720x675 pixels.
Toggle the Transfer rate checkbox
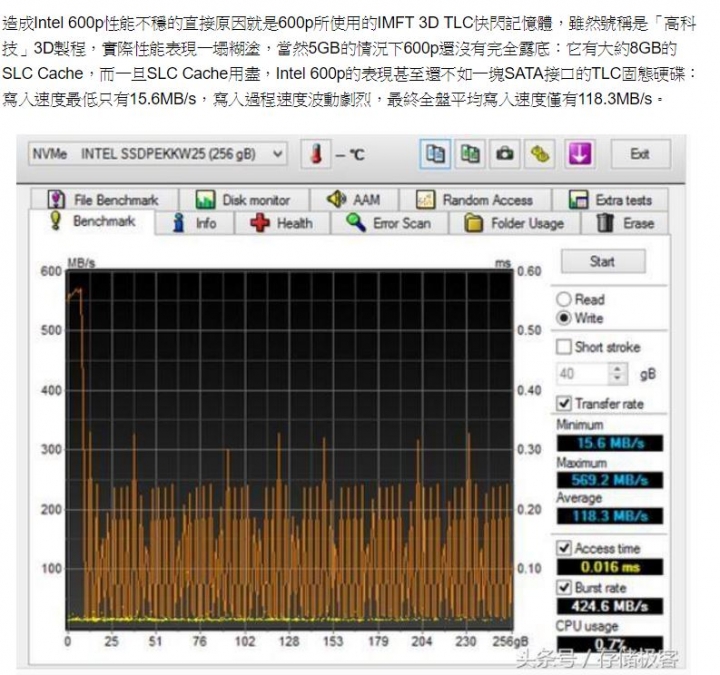(564, 404)
